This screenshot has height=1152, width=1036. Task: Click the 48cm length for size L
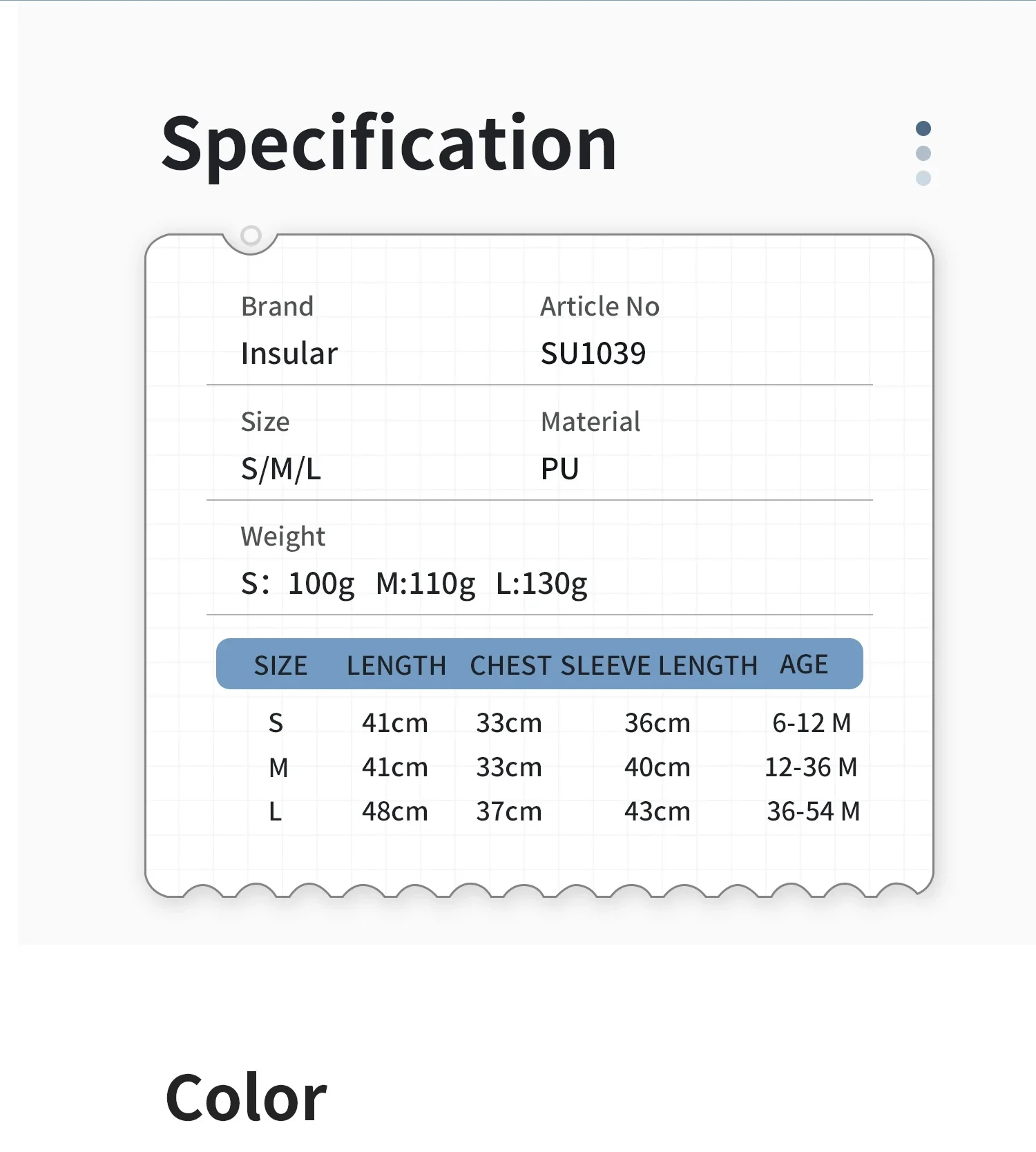395,812
